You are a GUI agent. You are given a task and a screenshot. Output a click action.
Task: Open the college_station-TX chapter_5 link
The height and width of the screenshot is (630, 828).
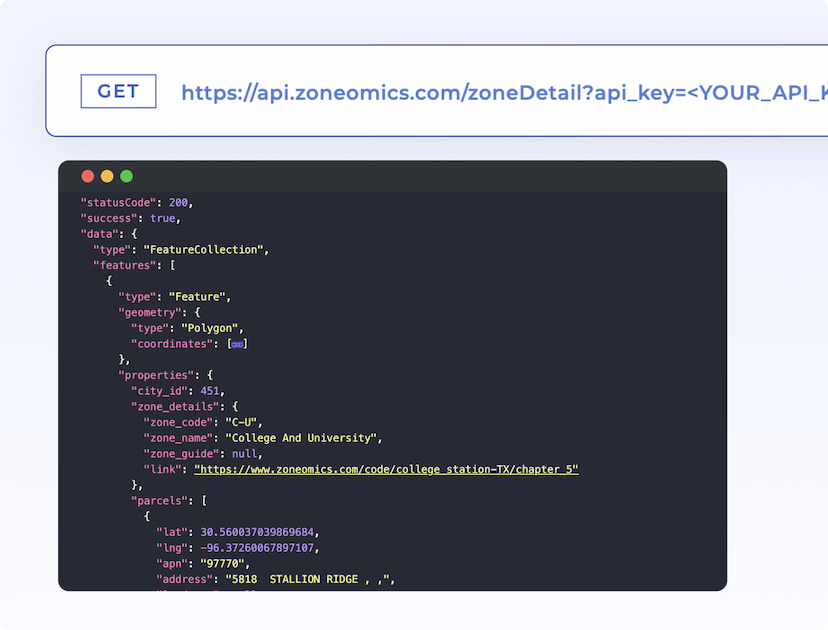click(386, 469)
